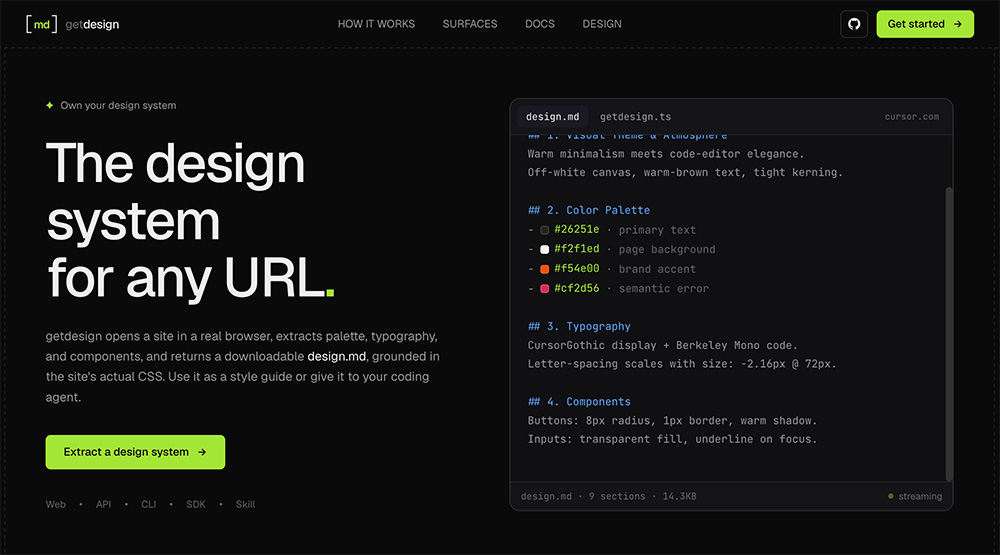
Task: Click the hex code #f2f1ed
Action: point(577,249)
